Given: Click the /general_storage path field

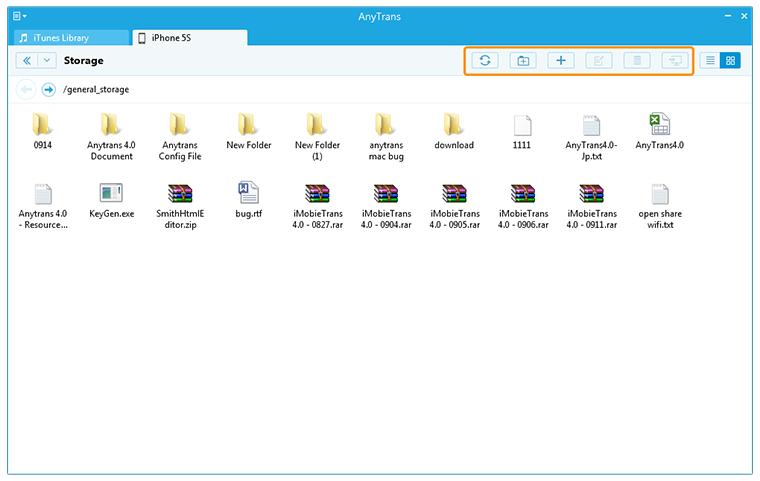Looking at the screenshot, I should [96, 89].
